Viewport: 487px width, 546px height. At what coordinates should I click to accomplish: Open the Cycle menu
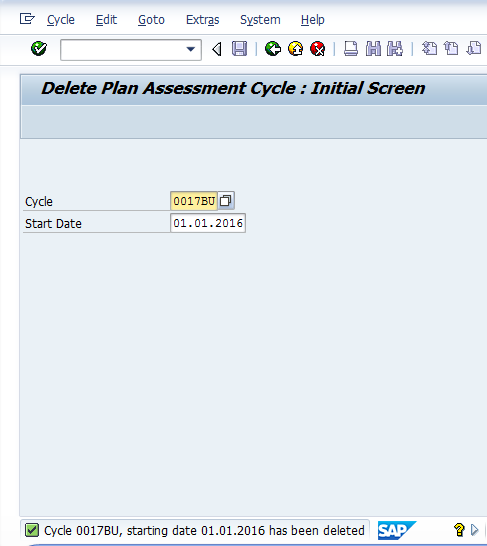tap(61, 20)
